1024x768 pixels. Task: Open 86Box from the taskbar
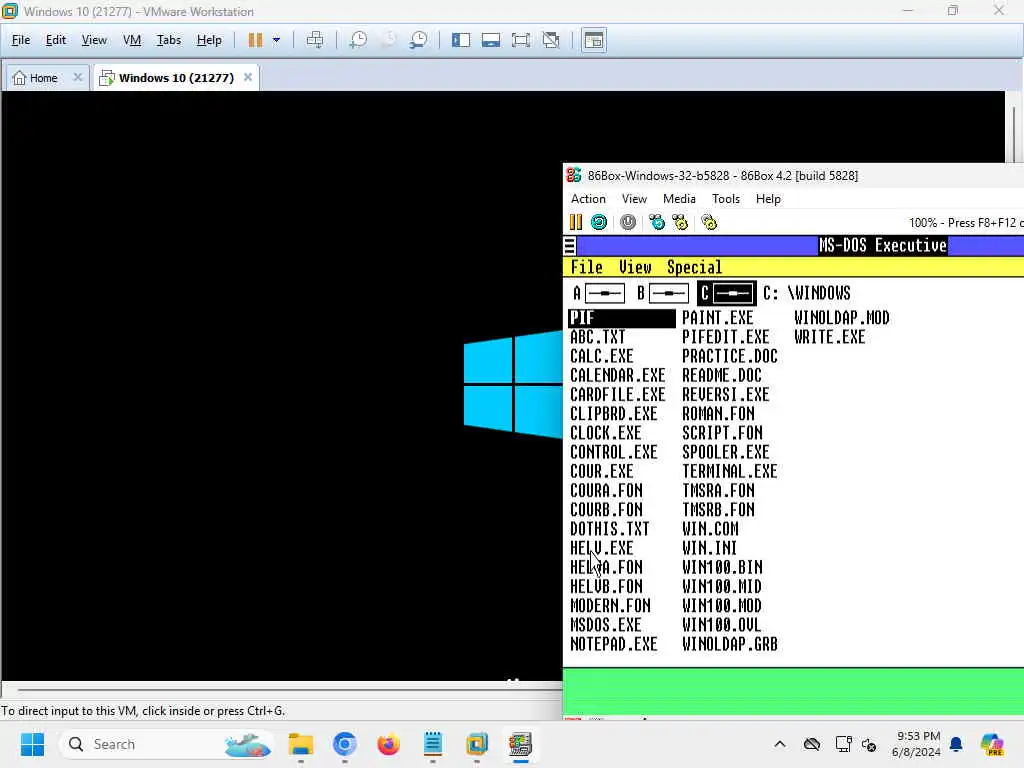tap(520, 744)
